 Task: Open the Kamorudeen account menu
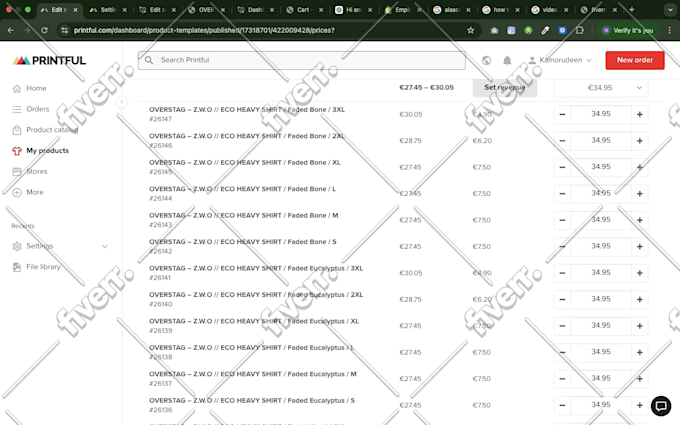coord(559,60)
